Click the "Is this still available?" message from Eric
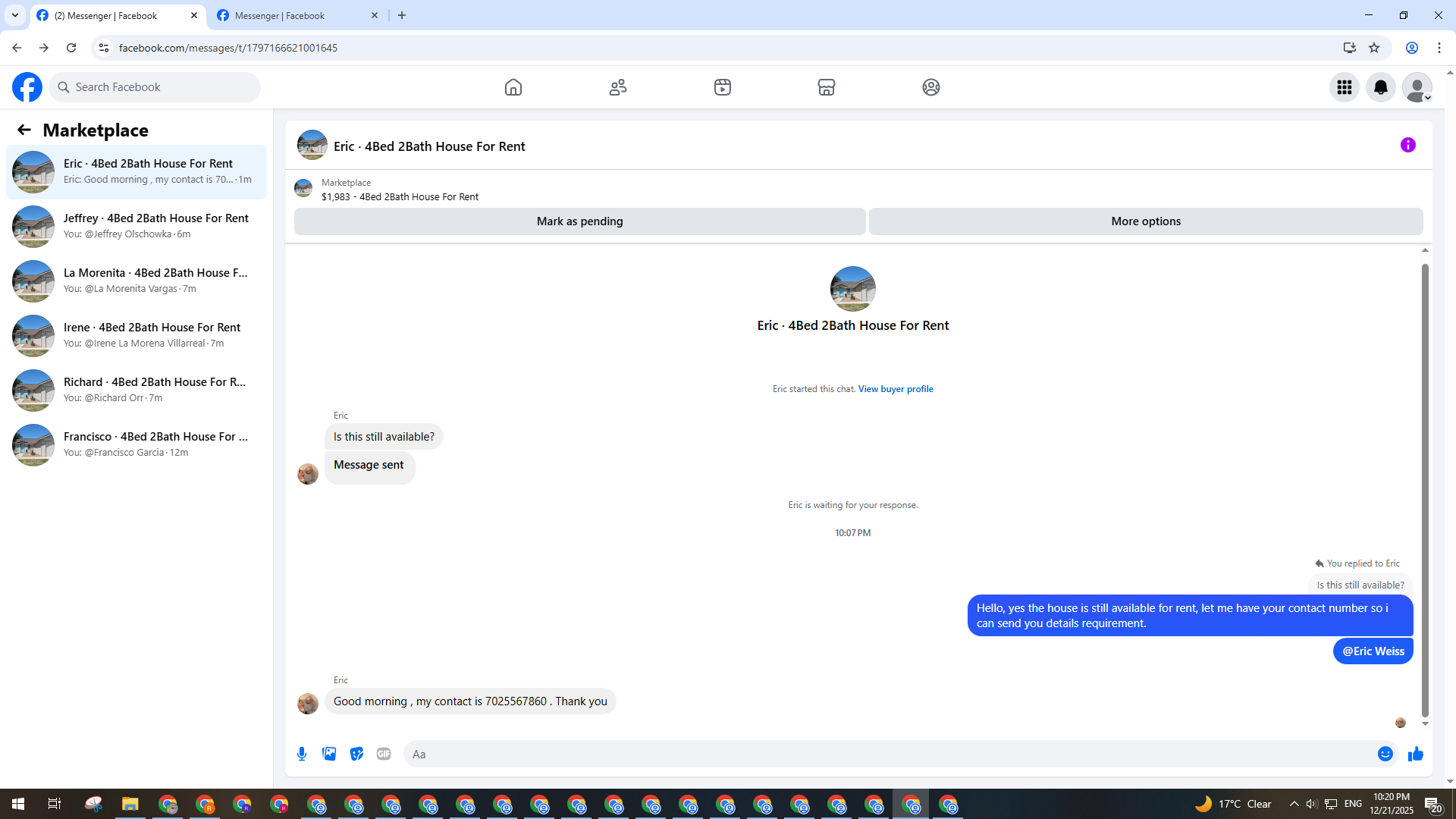Screen dimensions: 1456x819 pos(384,437)
